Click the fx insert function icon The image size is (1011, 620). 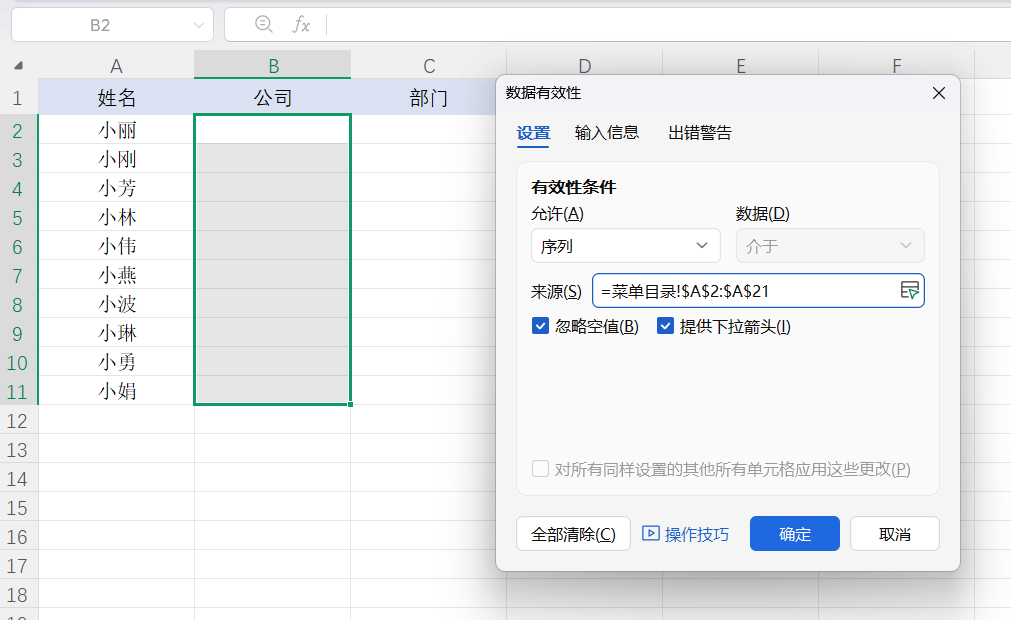pyautogui.click(x=301, y=25)
